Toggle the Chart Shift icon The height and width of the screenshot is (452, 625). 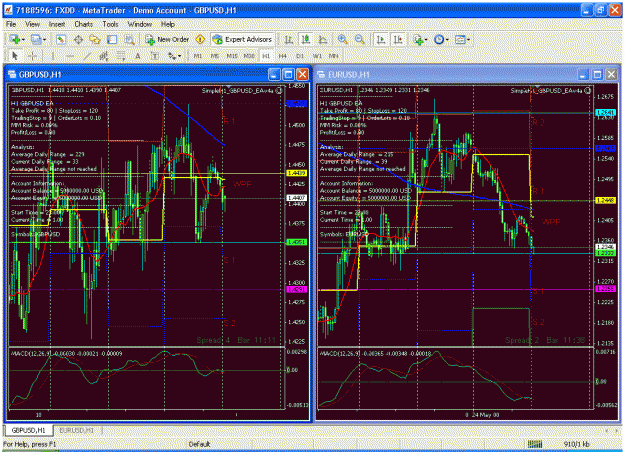398,39
